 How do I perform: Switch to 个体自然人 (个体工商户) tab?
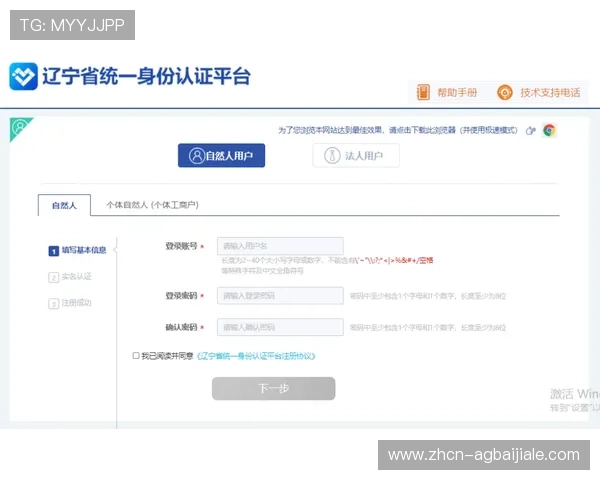coord(152,205)
